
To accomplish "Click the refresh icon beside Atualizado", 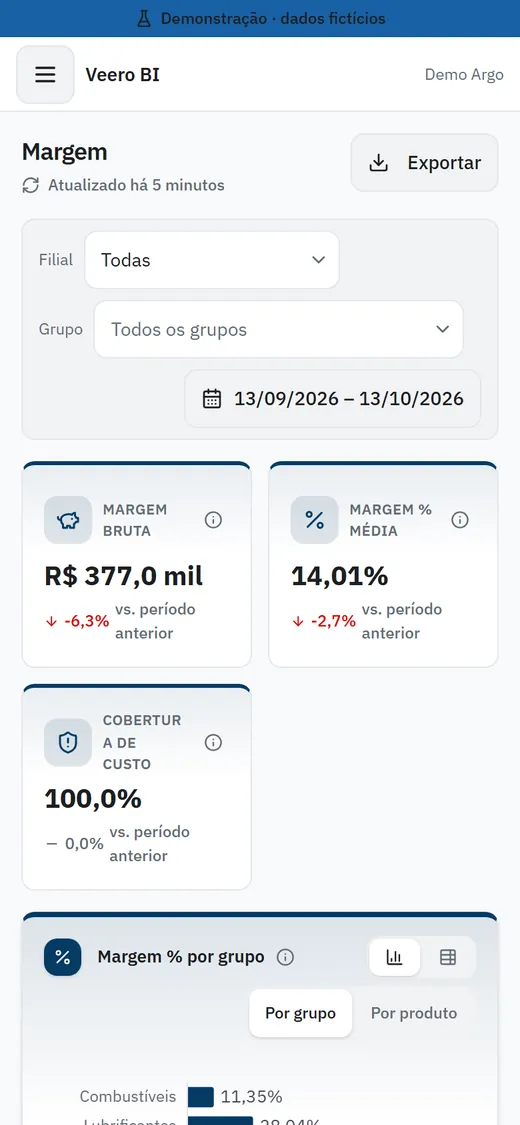I will click(30, 185).
